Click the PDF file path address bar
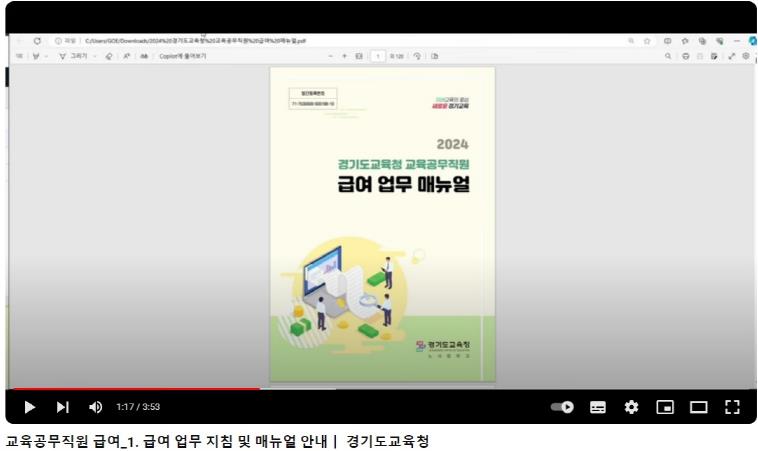758x451 pixels. 195,41
